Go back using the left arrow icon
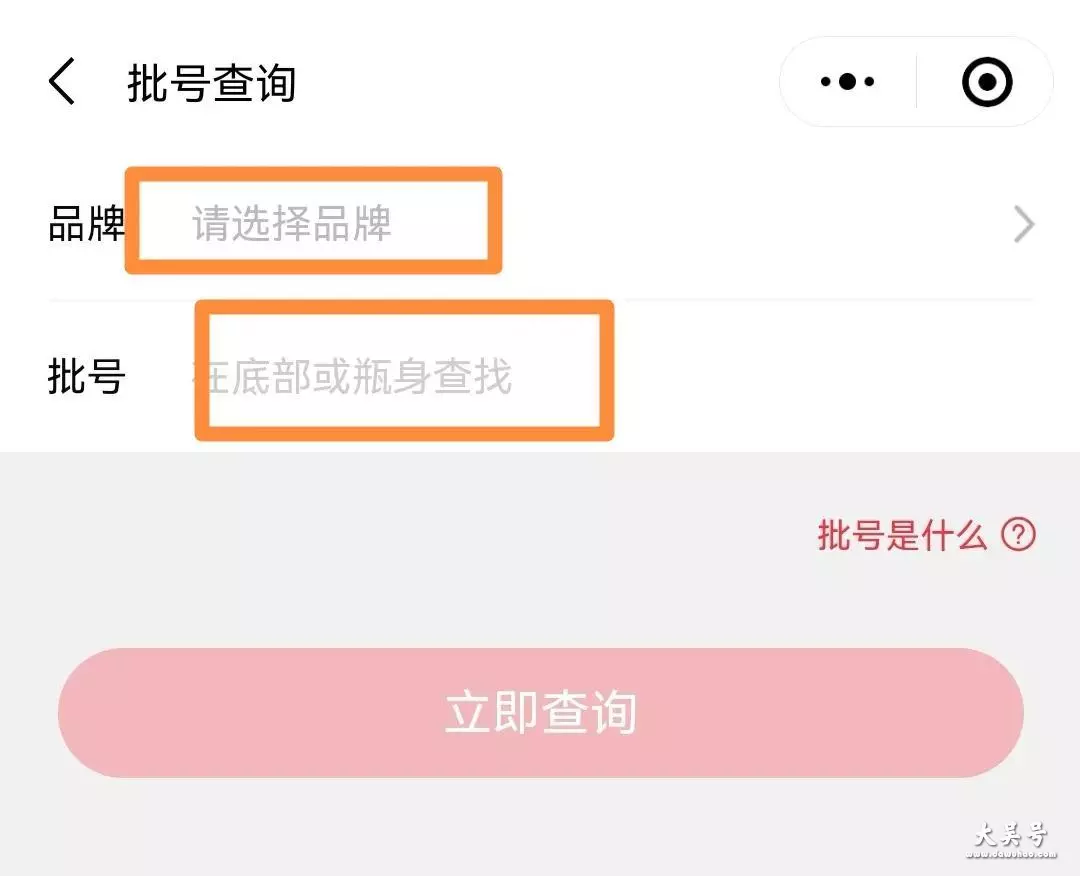1080x876 pixels. tap(62, 81)
